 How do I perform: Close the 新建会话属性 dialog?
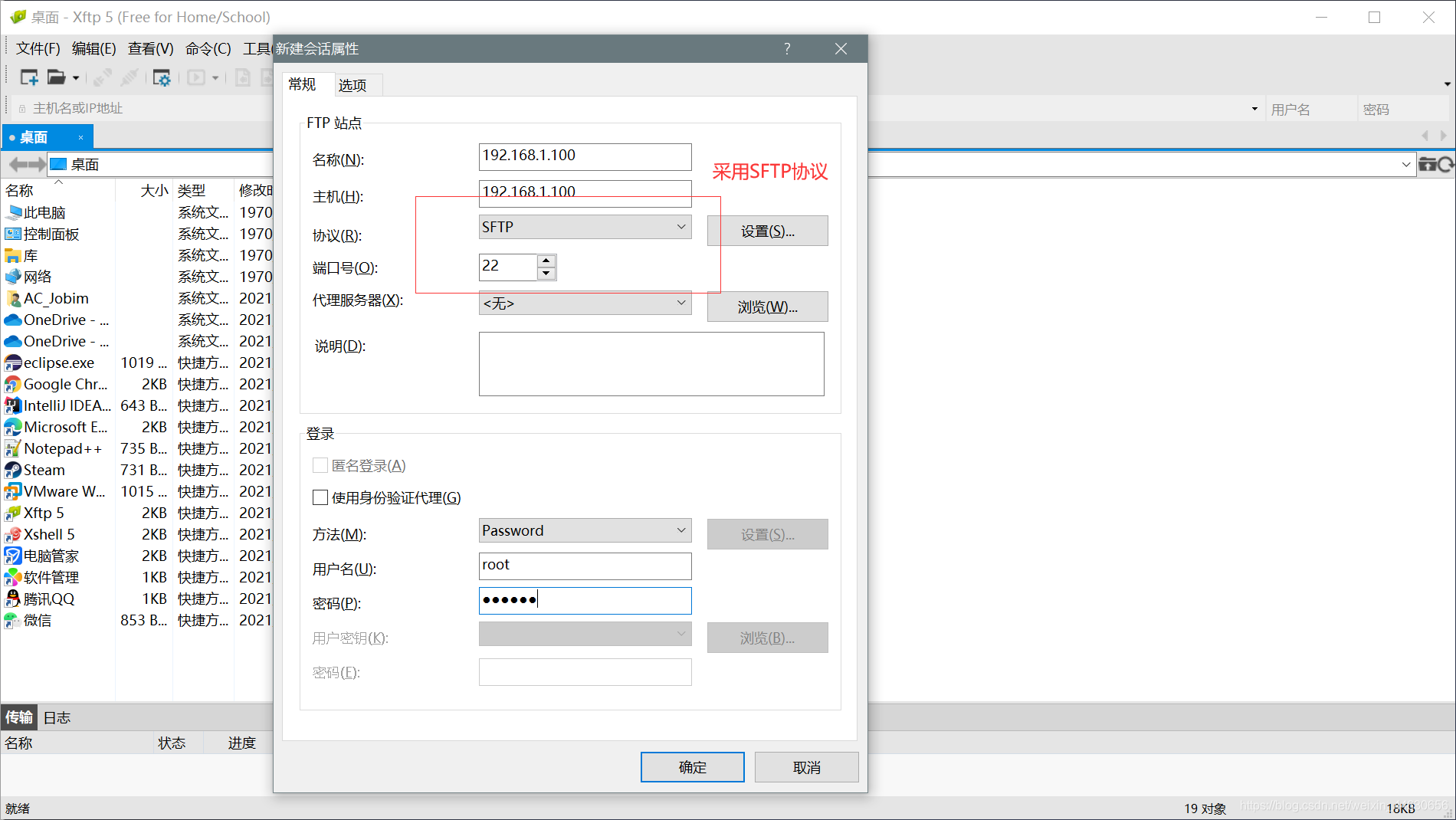coord(841,49)
